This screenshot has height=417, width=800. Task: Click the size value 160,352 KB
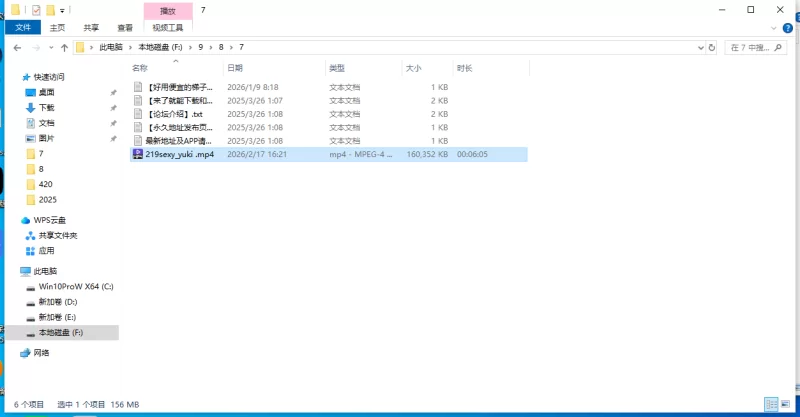pyautogui.click(x=427, y=154)
